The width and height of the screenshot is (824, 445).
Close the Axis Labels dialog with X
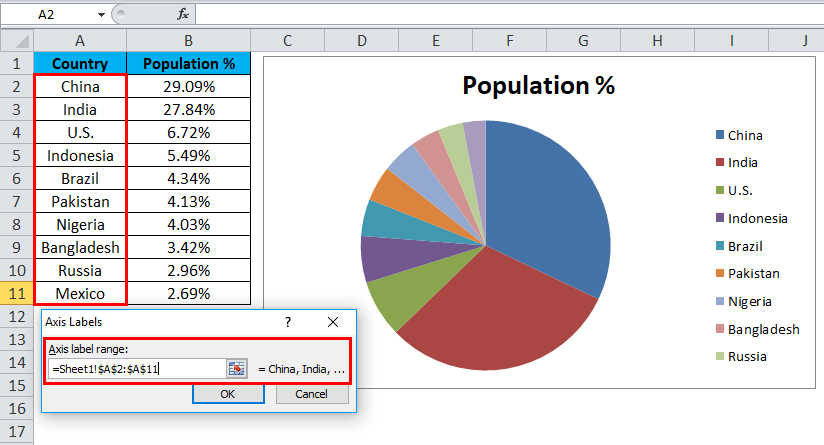(x=333, y=322)
